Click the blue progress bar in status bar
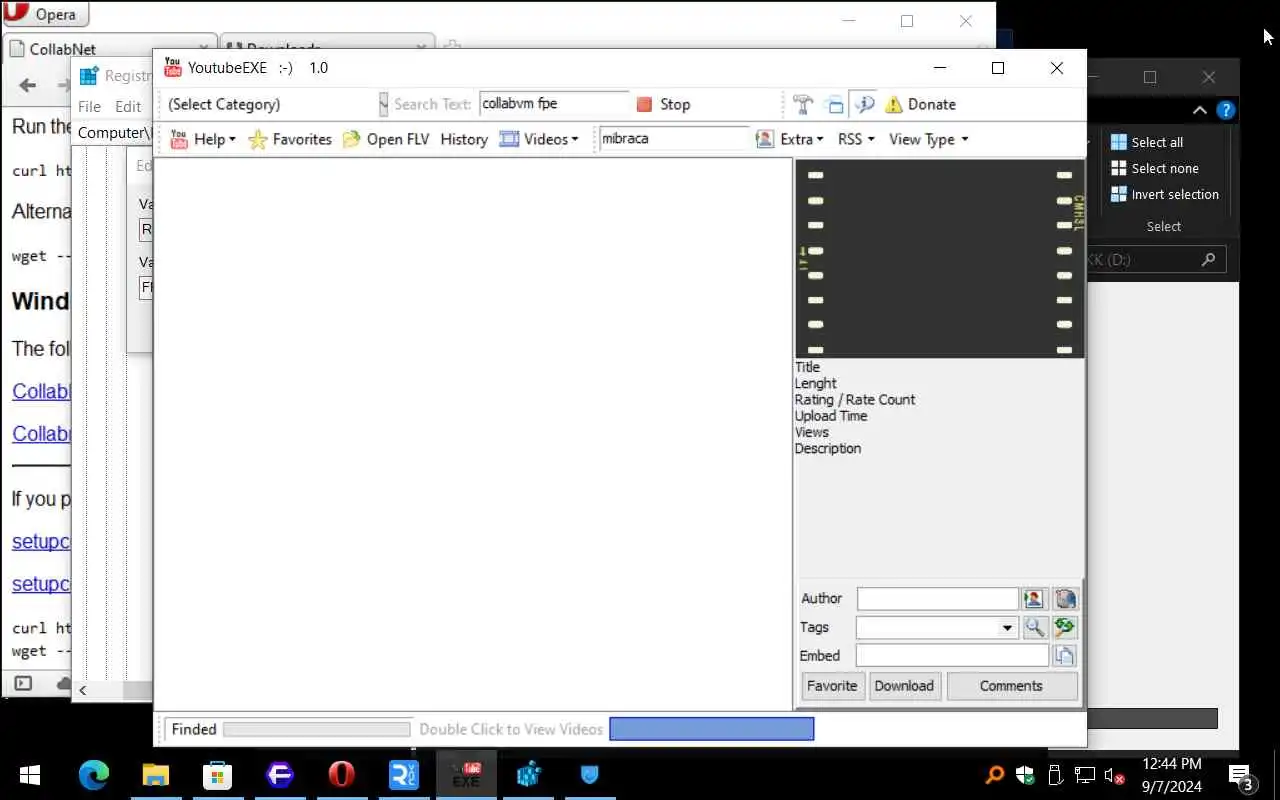The width and height of the screenshot is (1280, 800). click(x=711, y=729)
